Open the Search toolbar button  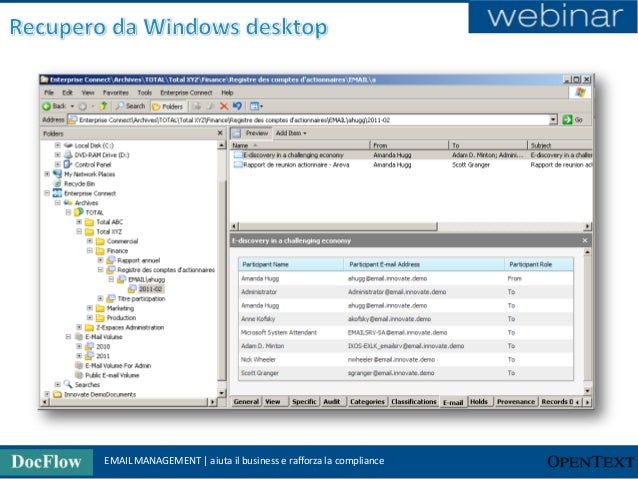[130, 106]
